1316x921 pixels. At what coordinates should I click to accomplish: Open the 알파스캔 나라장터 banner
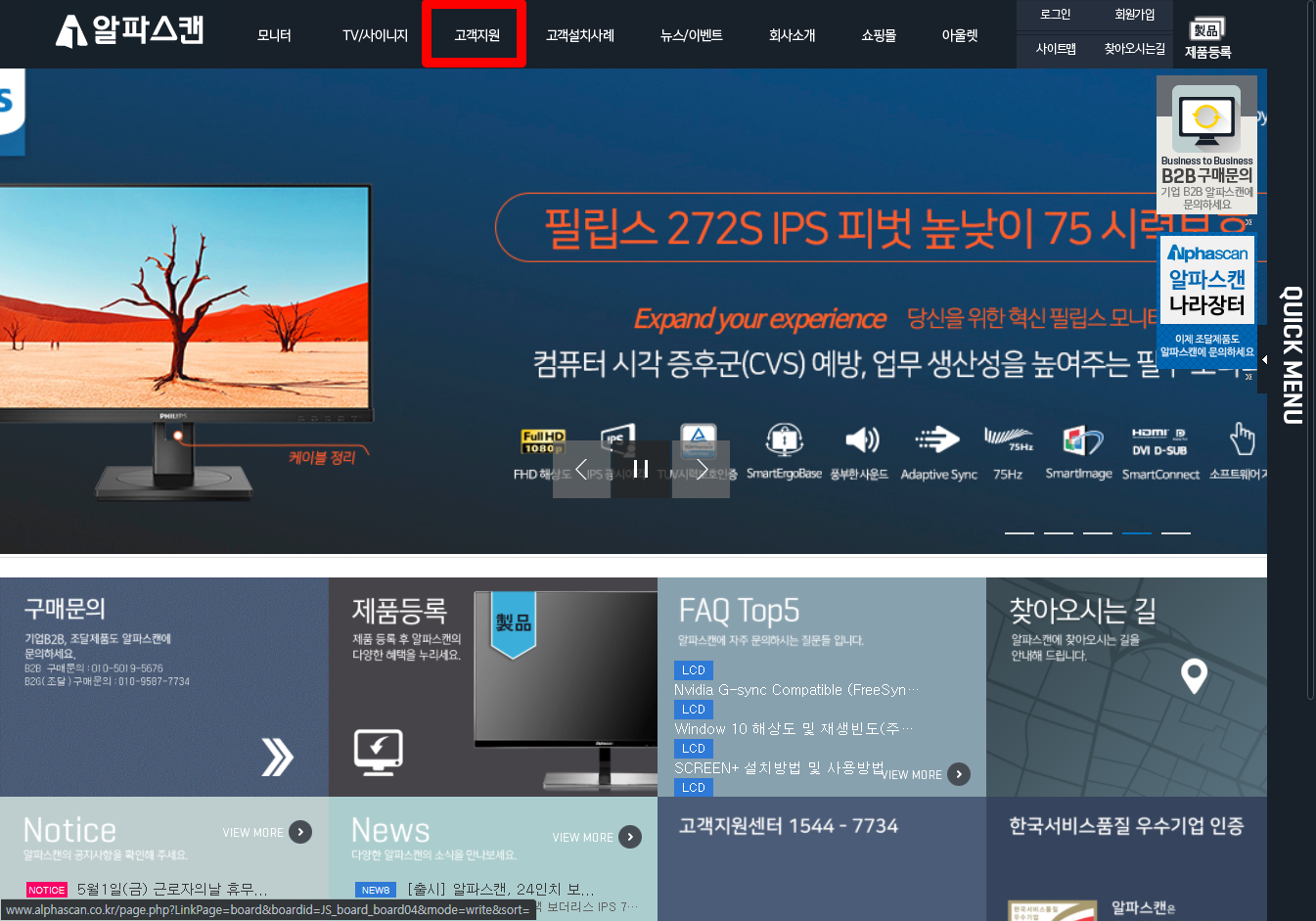[x=1206, y=301]
